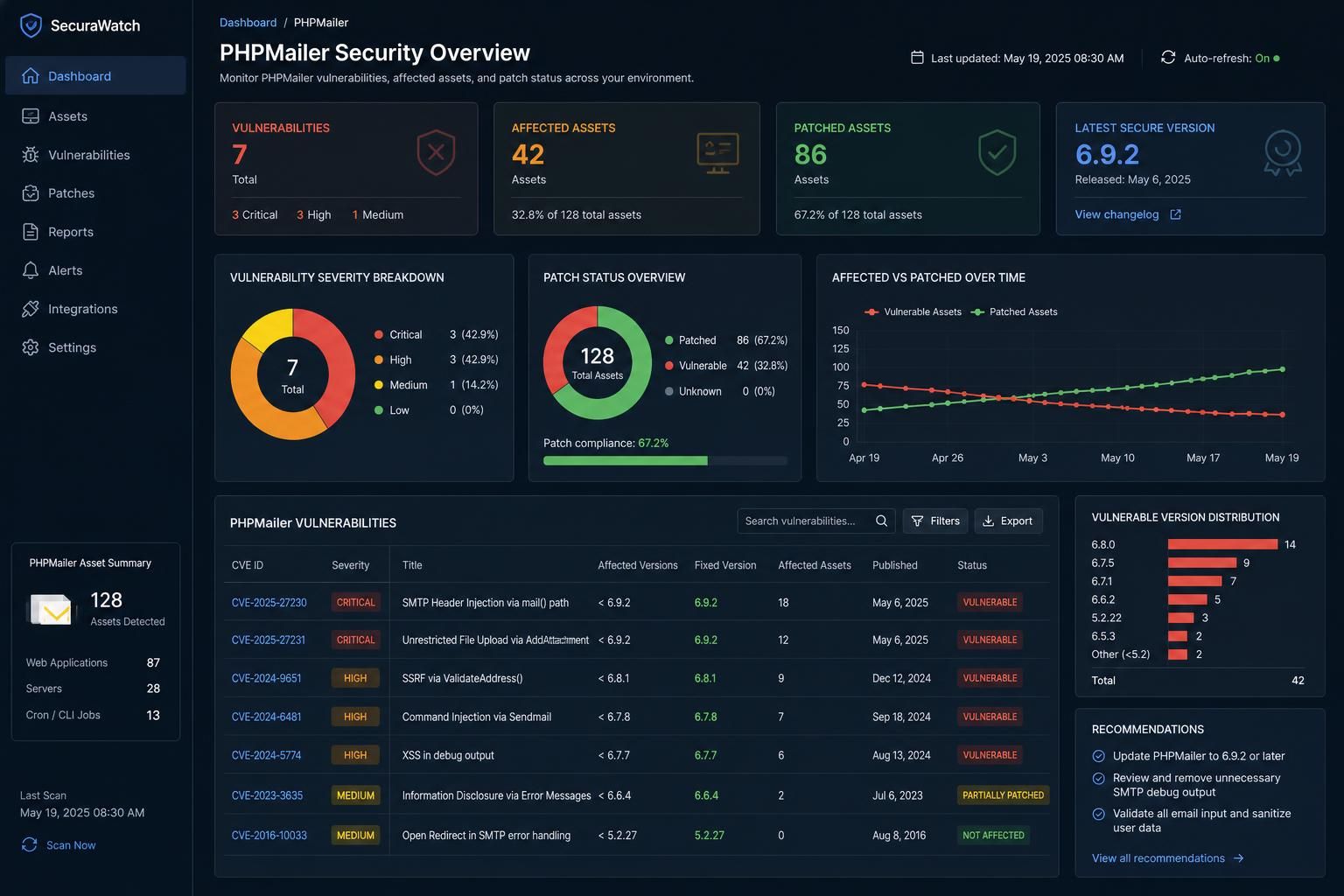Click the Patch compliance progress bar
The height and width of the screenshot is (896, 1344).
click(665, 461)
